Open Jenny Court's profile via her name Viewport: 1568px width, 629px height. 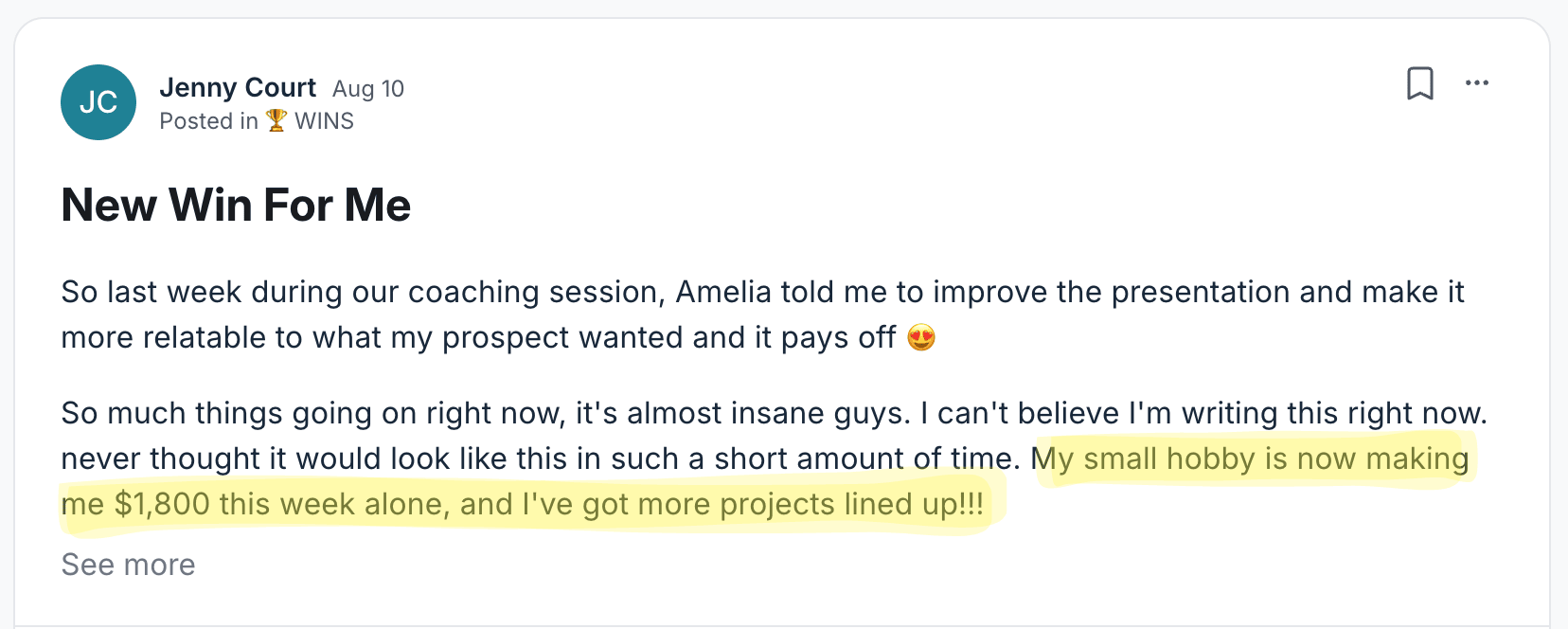click(238, 87)
